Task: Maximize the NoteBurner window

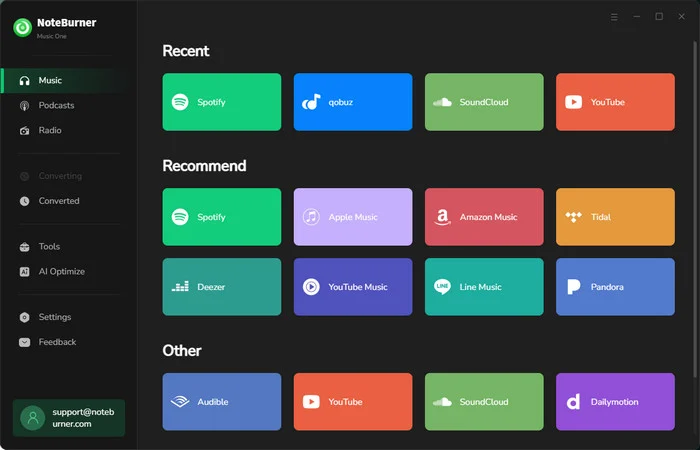Action: pos(659,17)
